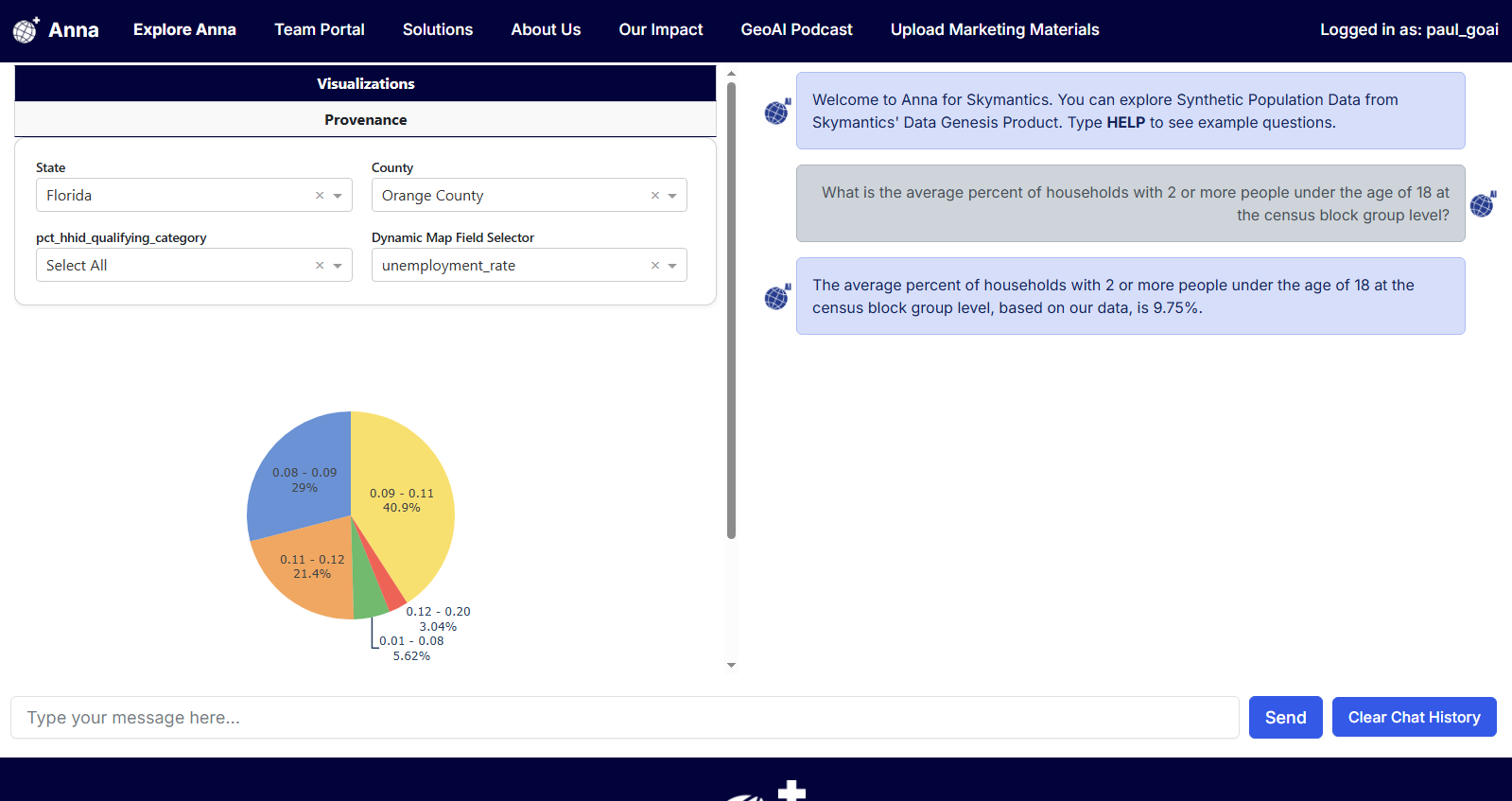The height and width of the screenshot is (801, 1512).
Task: Switch to the Visualizations tab
Action: pyautogui.click(x=365, y=84)
